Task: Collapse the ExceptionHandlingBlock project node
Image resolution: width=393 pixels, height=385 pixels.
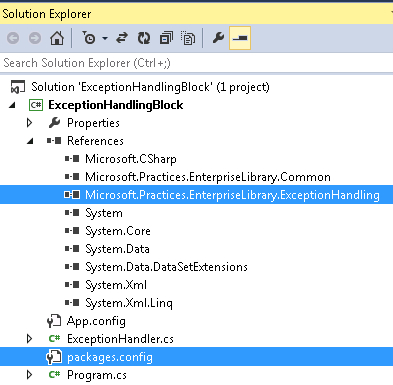Action: (12, 105)
